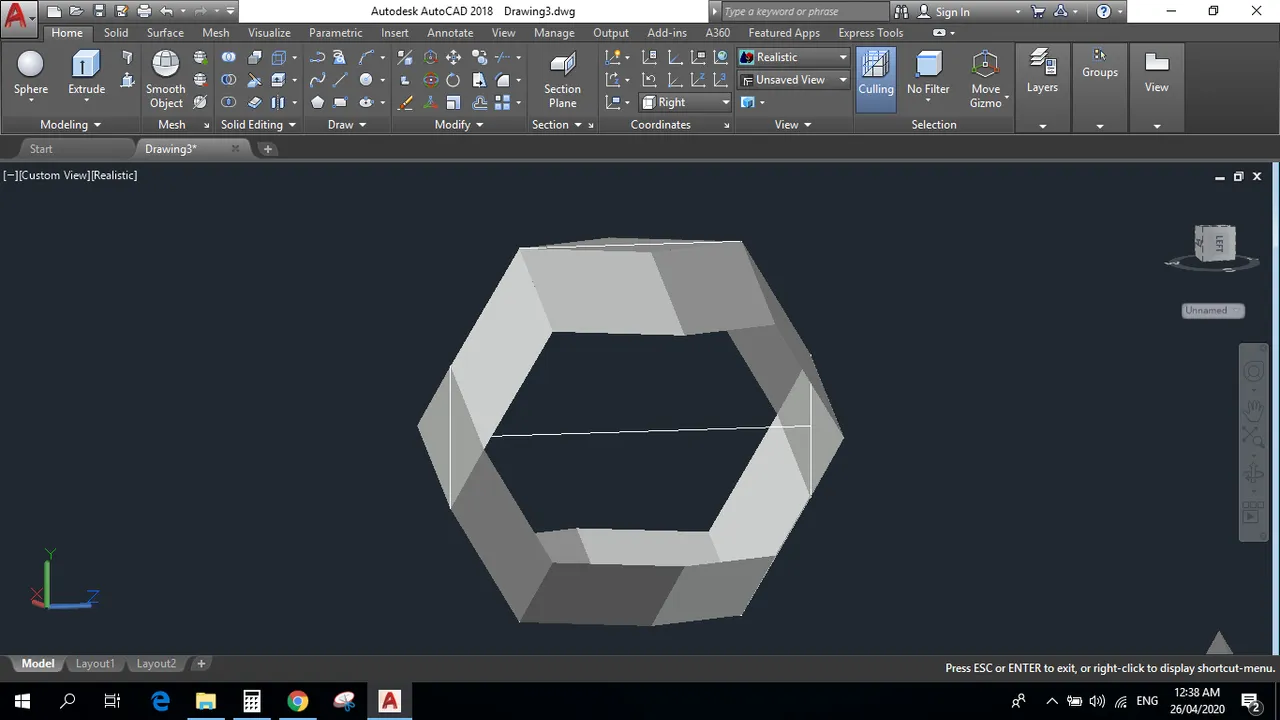Switch to the Layout1 tab
This screenshot has width=1280, height=720.
pyautogui.click(x=95, y=663)
